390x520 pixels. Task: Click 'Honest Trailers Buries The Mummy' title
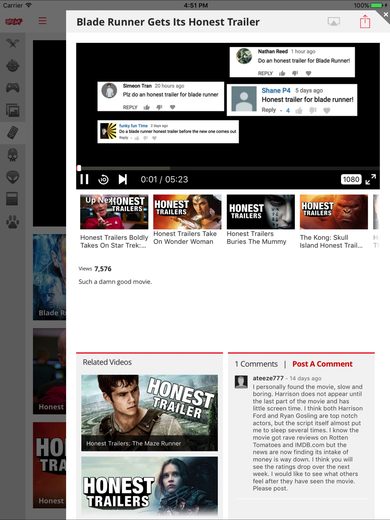[256, 238]
